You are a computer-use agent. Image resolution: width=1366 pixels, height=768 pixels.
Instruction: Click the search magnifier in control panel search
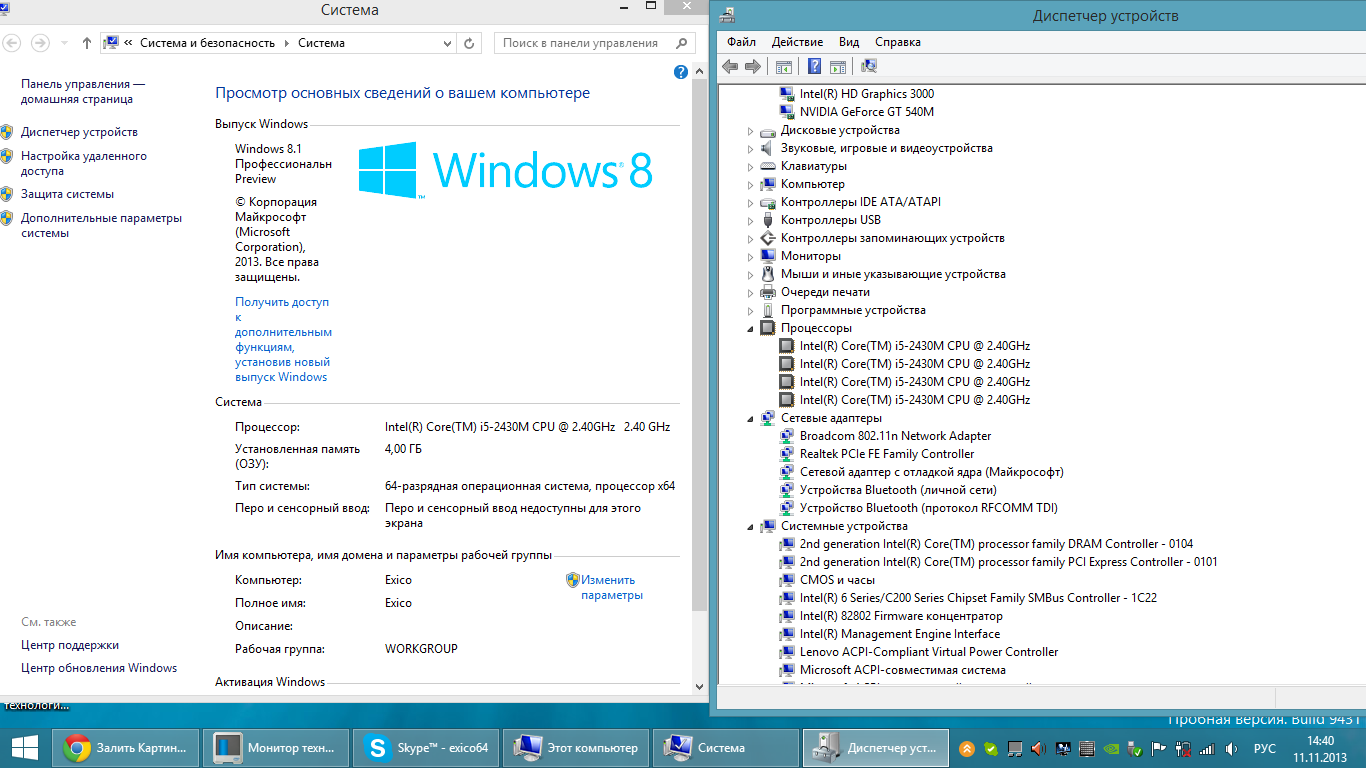point(682,43)
